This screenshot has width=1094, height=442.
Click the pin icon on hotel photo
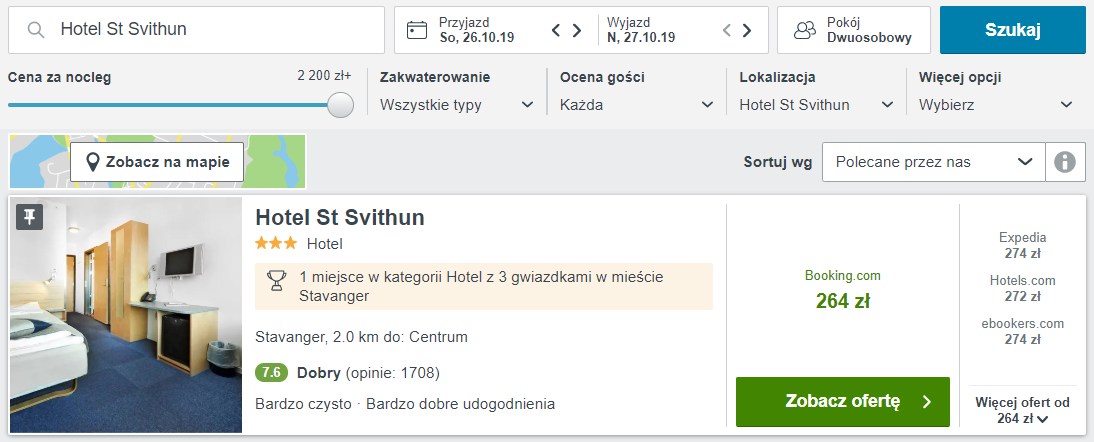coord(30,216)
